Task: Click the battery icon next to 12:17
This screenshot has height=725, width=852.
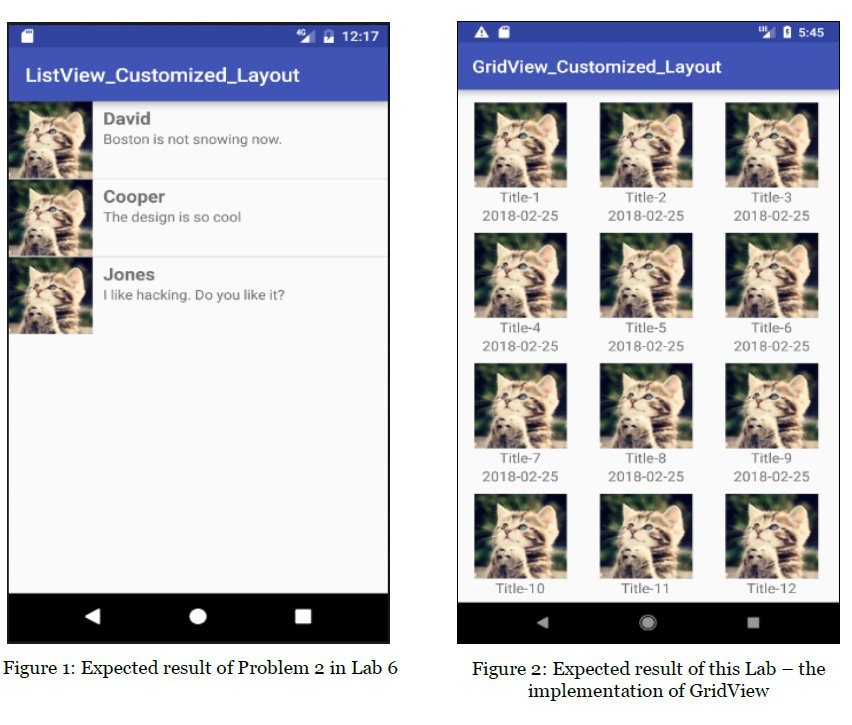Action: [328, 36]
